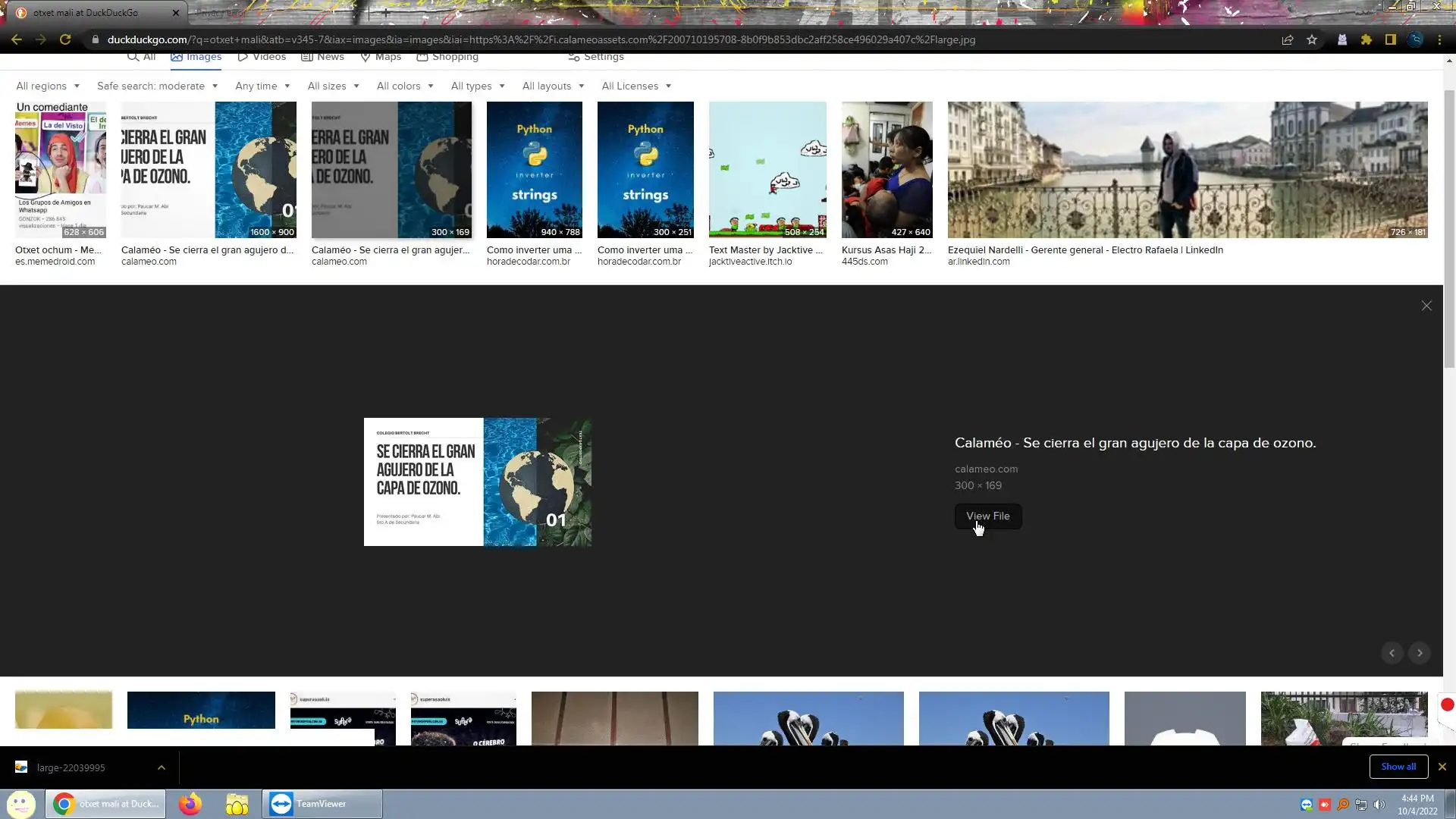Go to previous image with left arrow
Viewport: 1456px width, 819px height.
coord(1392,653)
